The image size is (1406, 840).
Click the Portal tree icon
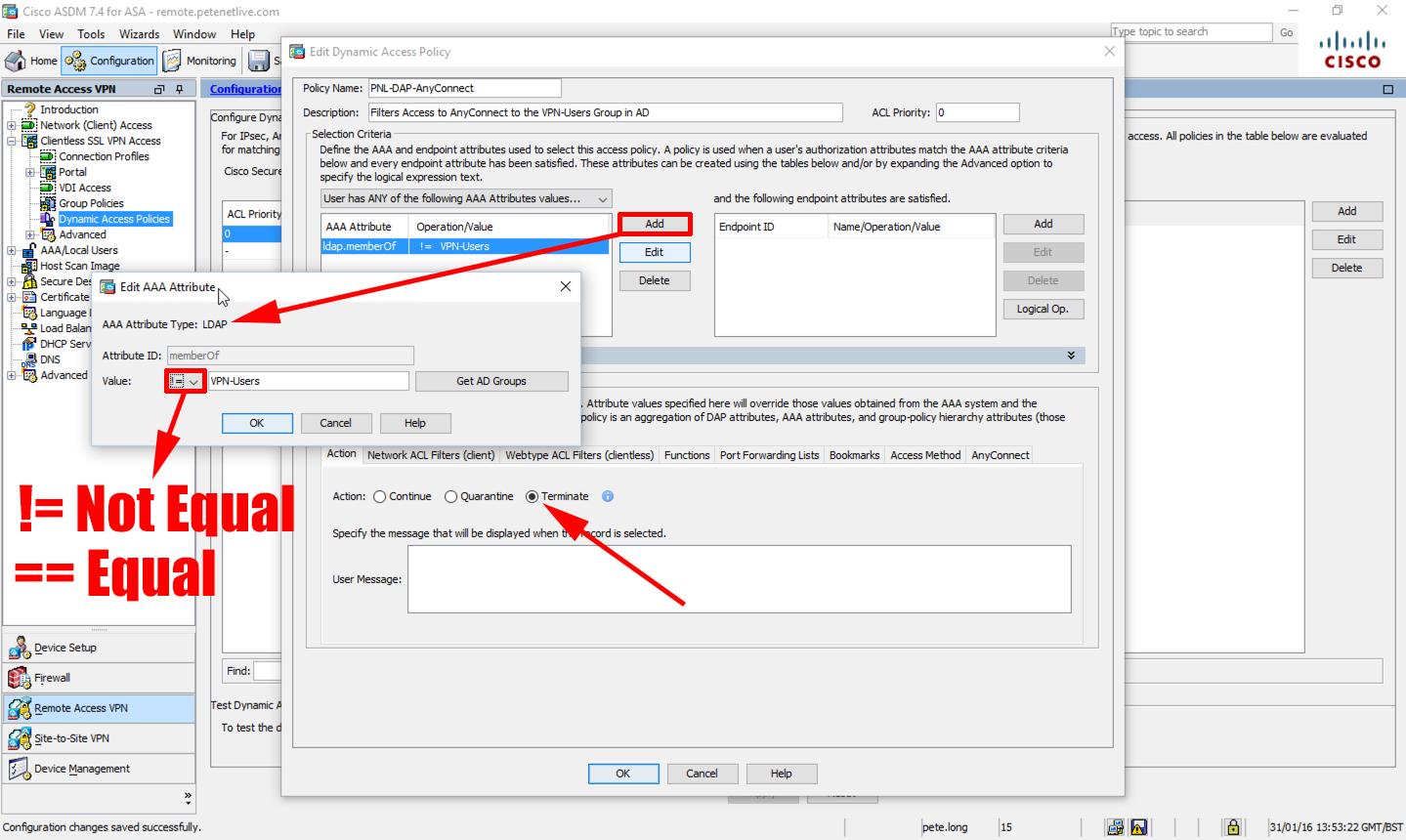48,172
